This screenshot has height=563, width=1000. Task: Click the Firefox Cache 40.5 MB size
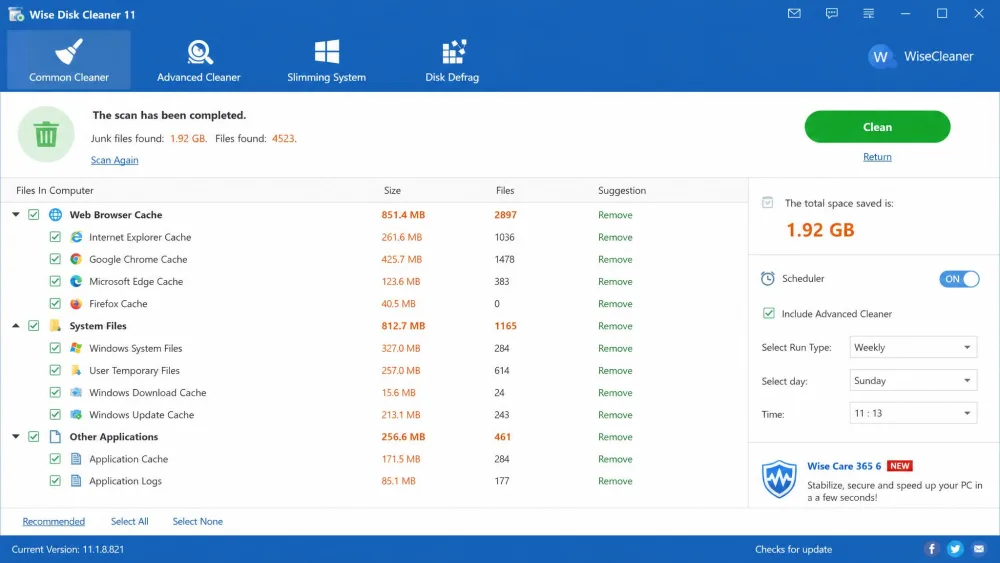[x=398, y=303]
